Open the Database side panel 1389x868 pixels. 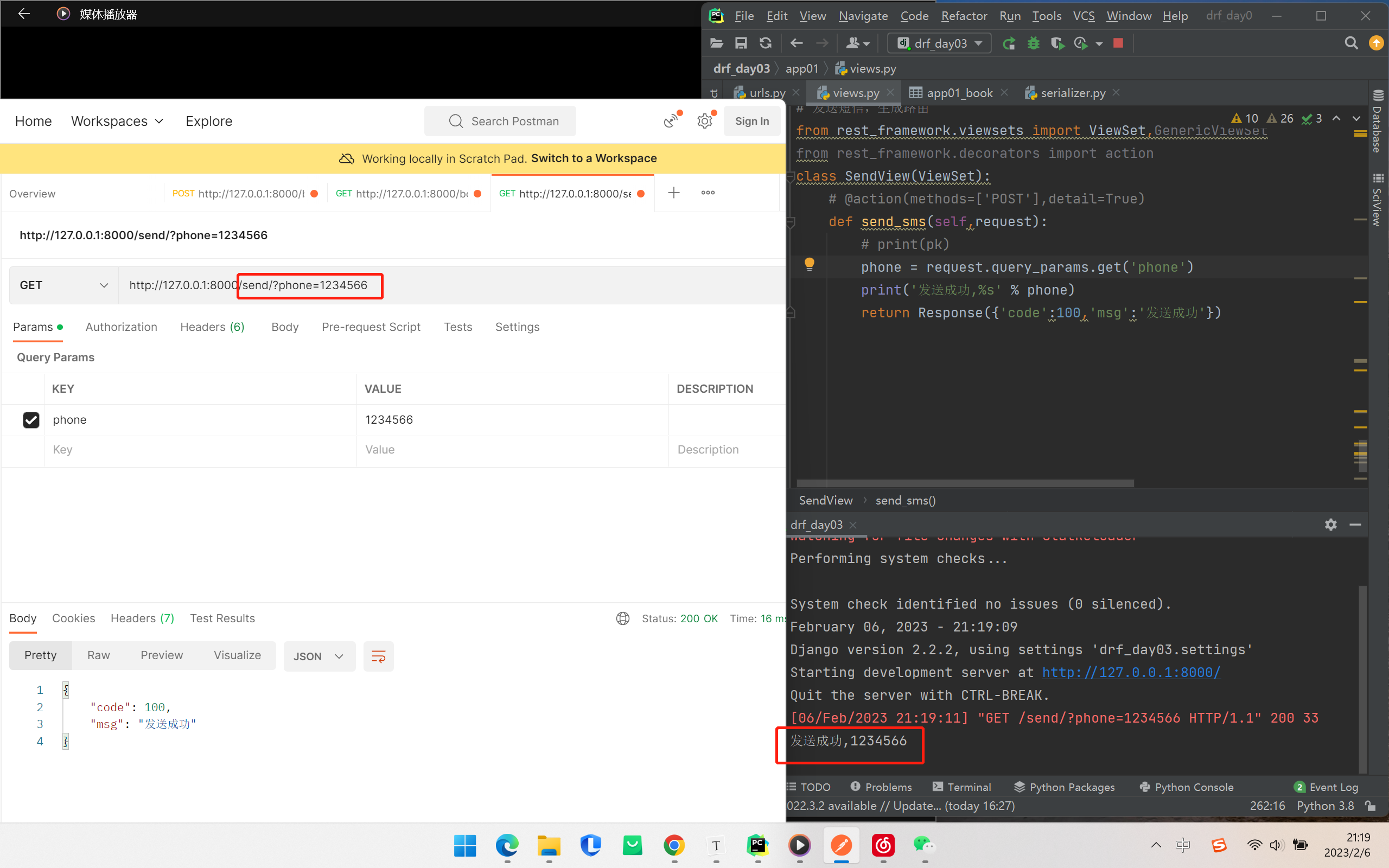click(1378, 120)
